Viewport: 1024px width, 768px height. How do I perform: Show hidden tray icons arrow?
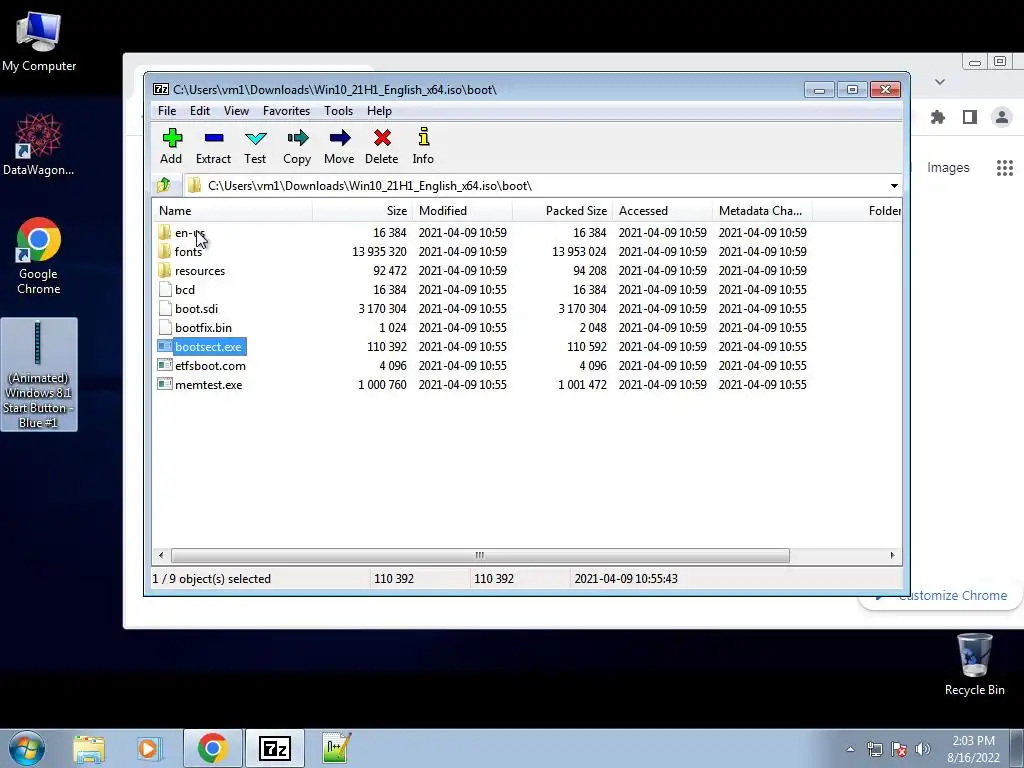click(x=850, y=749)
